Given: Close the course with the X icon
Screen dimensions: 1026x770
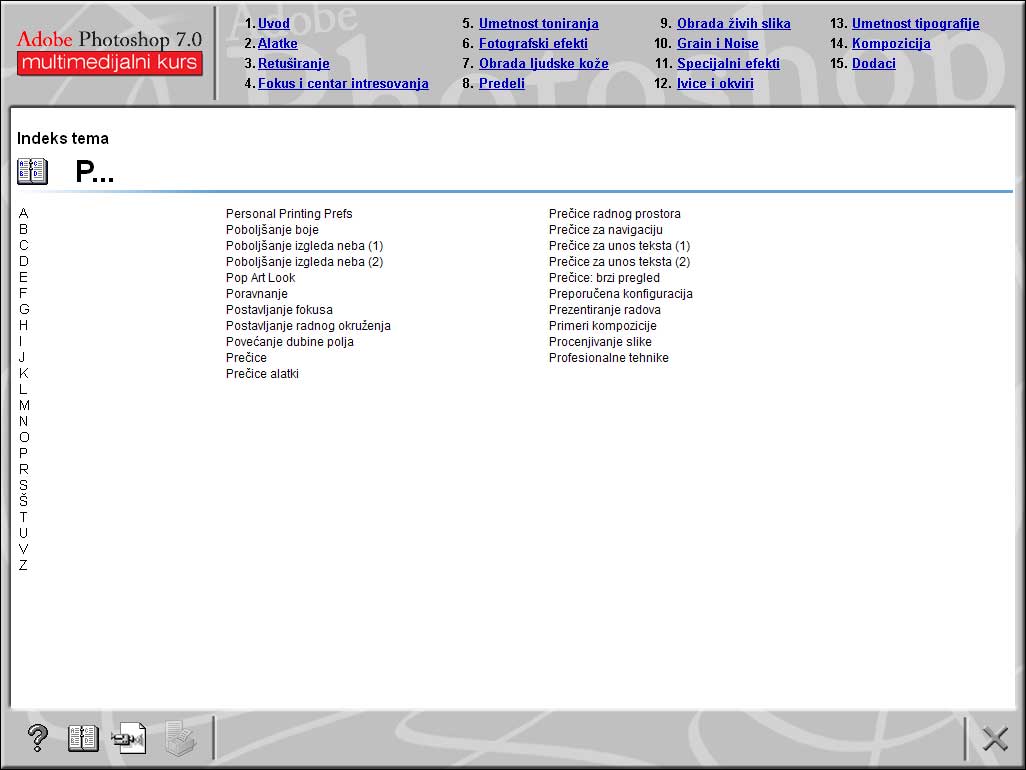Looking at the screenshot, I should pyautogui.click(x=994, y=739).
